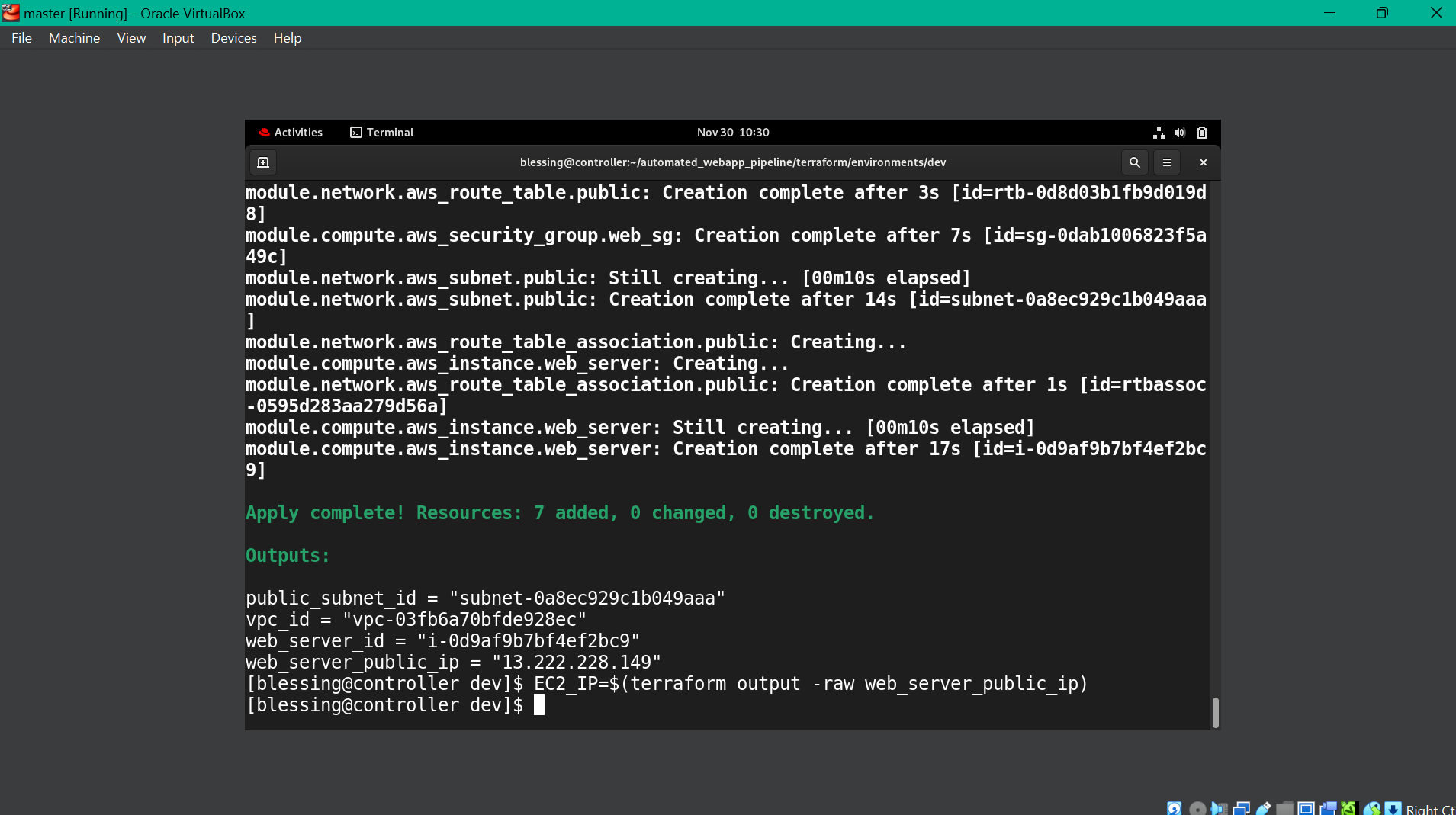Screen dimensions: 1456x815
Task: Click the battery icon in the top bar
Action: [x=1201, y=133]
